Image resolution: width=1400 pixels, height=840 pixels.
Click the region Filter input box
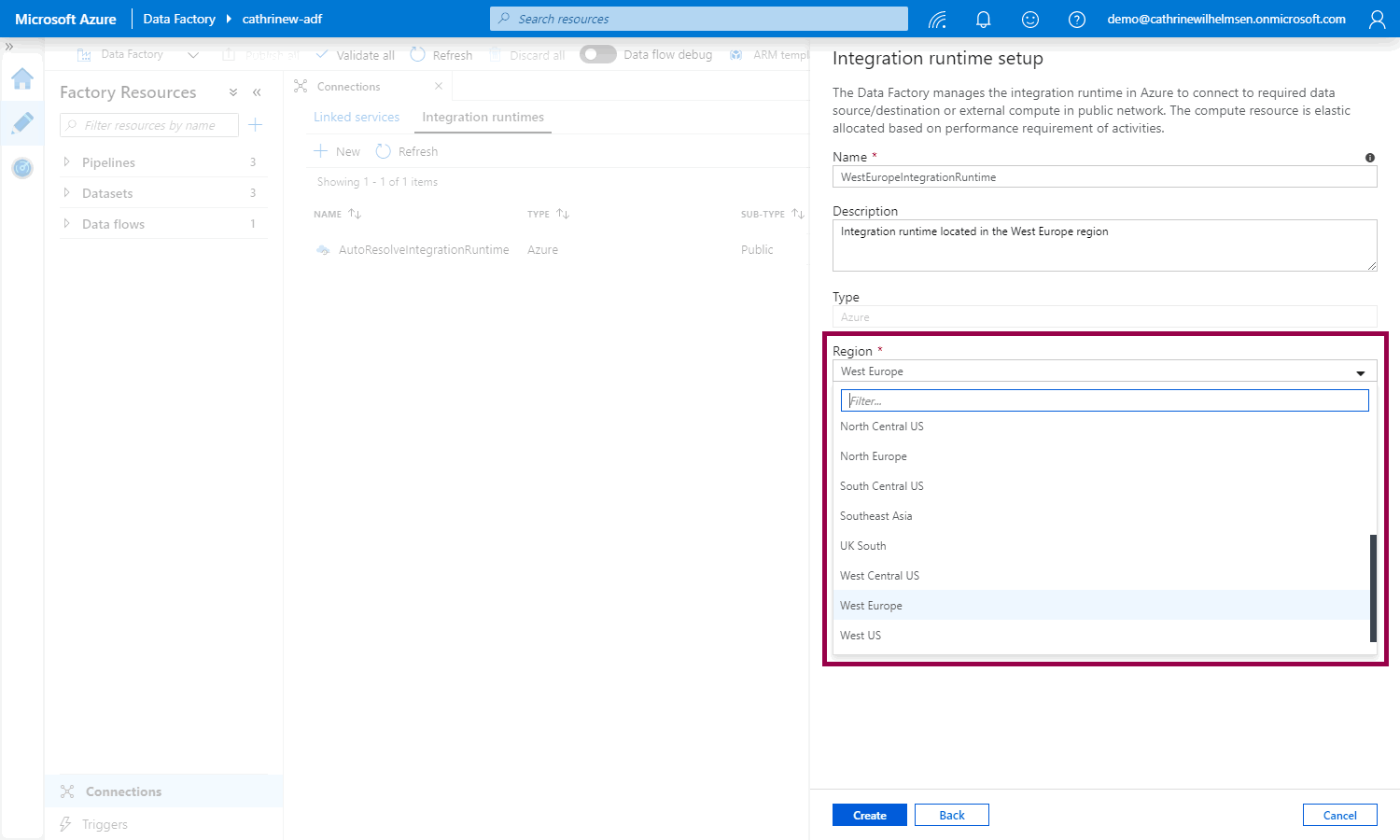pyautogui.click(x=1104, y=401)
